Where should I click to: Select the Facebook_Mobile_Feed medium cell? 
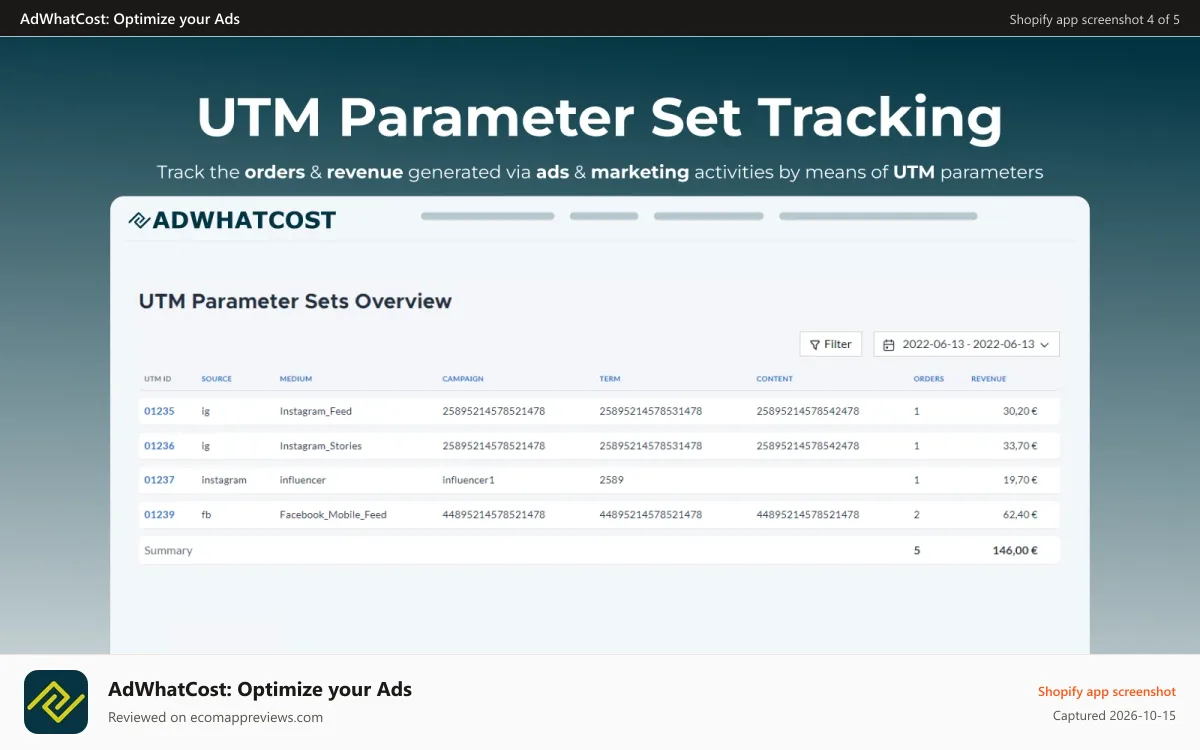(333, 515)
